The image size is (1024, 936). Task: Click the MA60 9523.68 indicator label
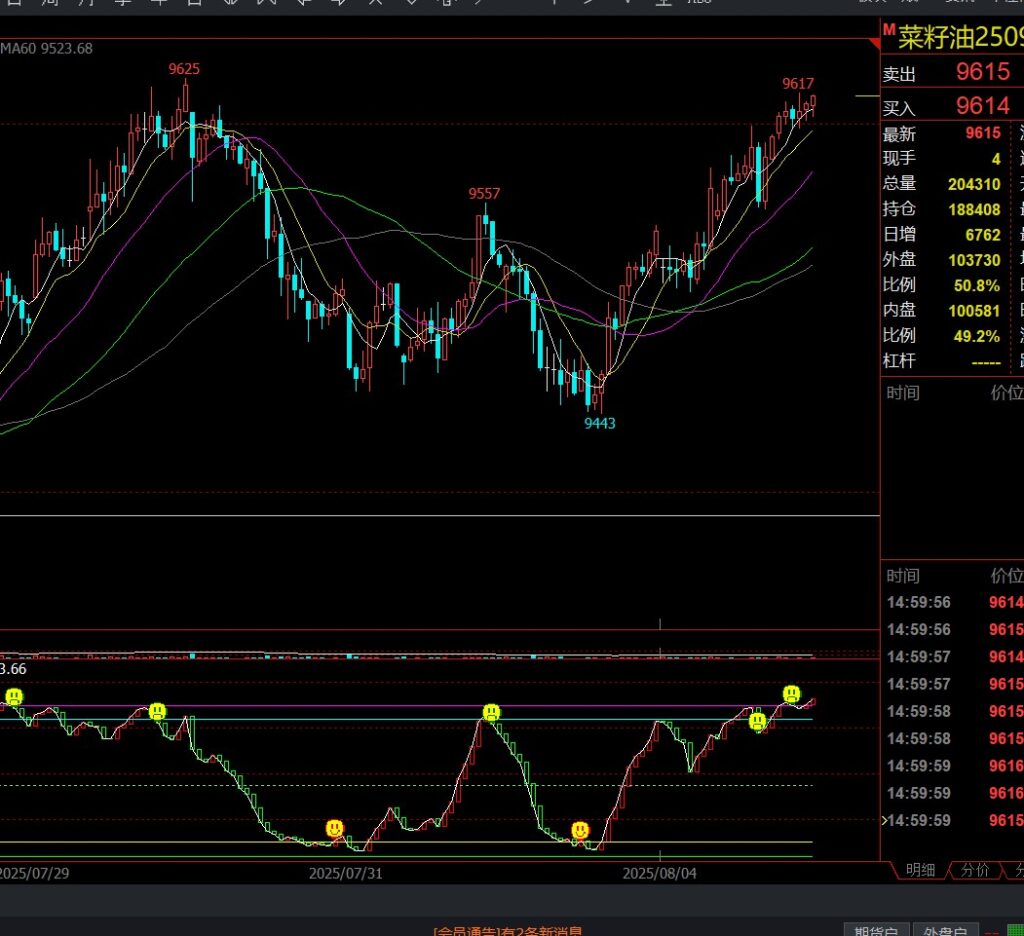click(46, 48)
